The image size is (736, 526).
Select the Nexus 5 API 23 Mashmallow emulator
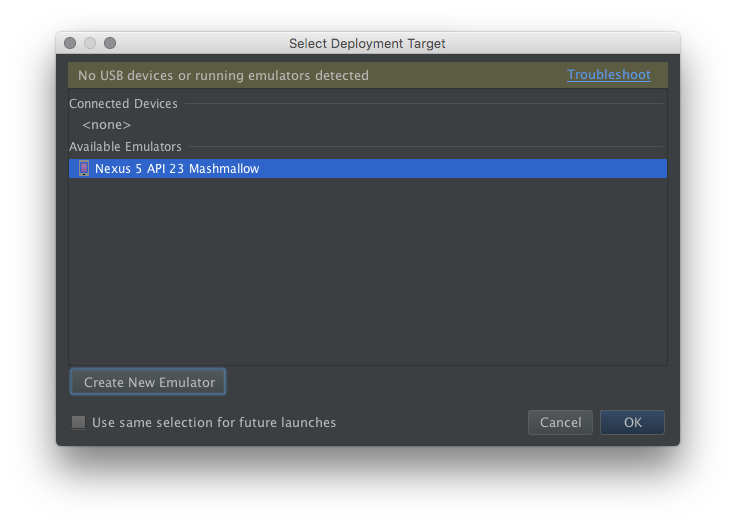tap(177, 169)
